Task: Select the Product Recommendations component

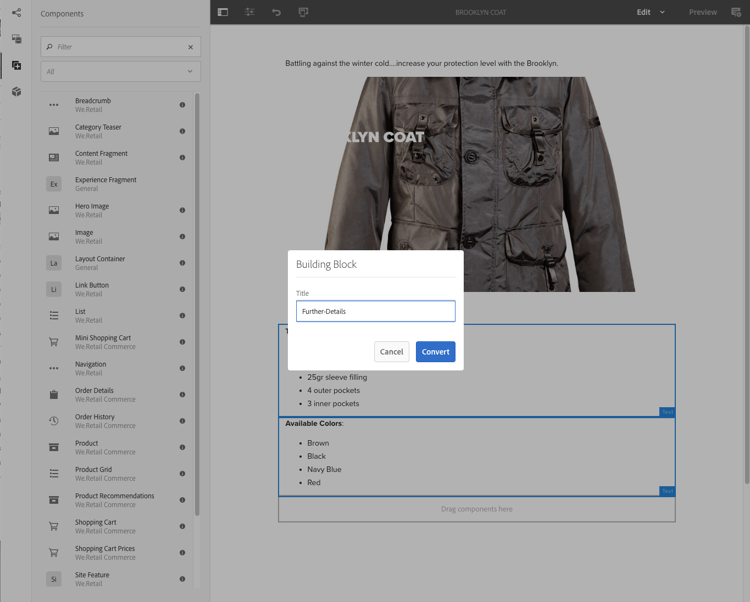Action: click(x=117, y=500)
